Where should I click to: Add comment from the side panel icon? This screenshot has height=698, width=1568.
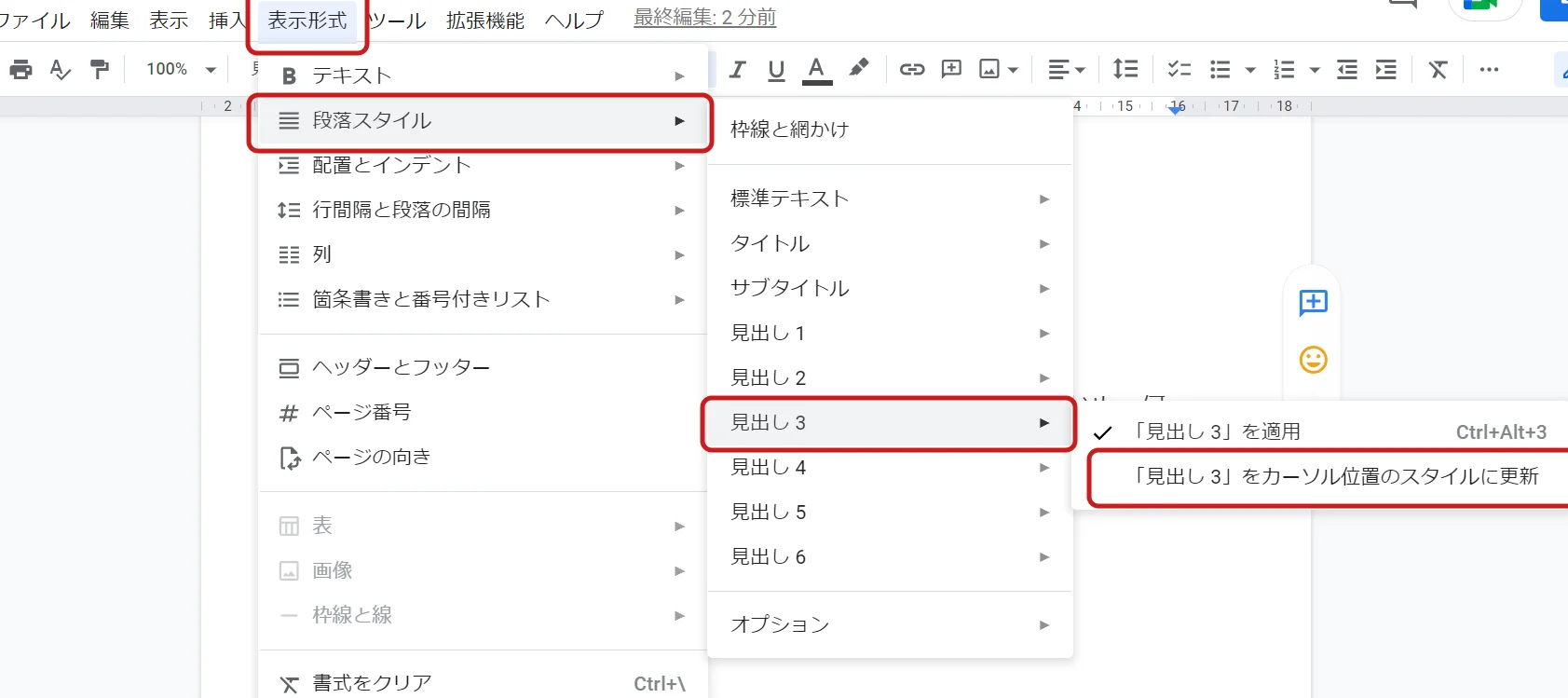(1313, 303)
